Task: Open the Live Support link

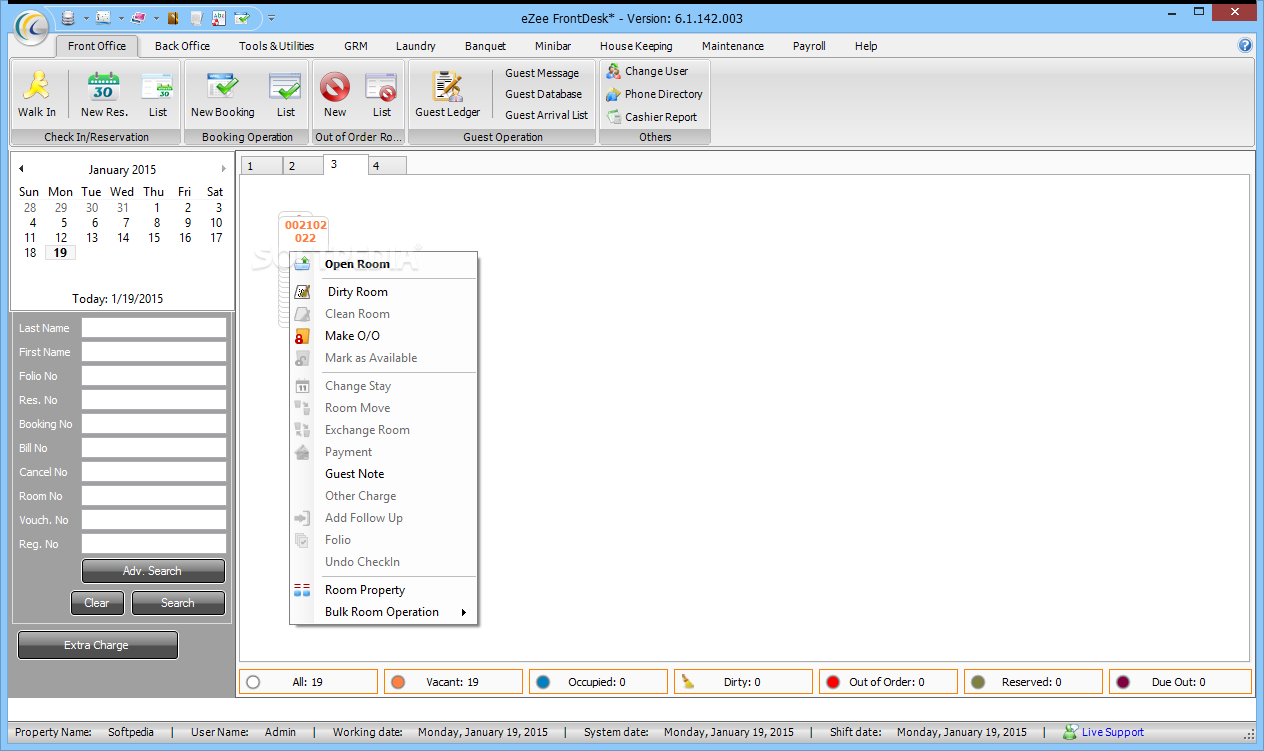Action: 1112,732
